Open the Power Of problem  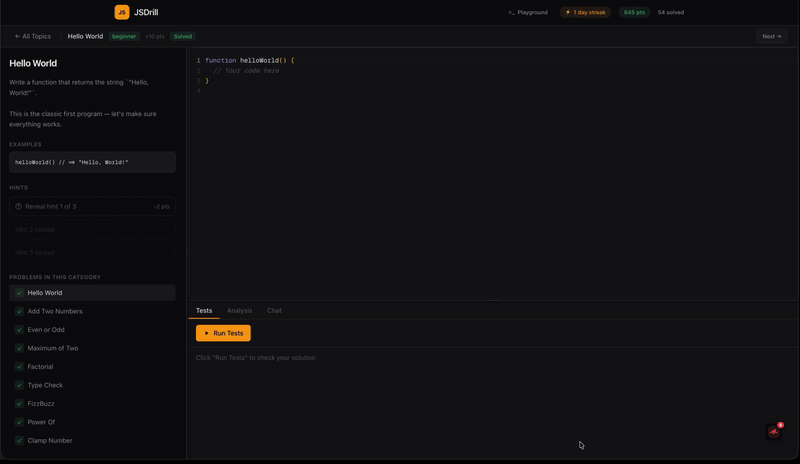[x=92, y=422]
